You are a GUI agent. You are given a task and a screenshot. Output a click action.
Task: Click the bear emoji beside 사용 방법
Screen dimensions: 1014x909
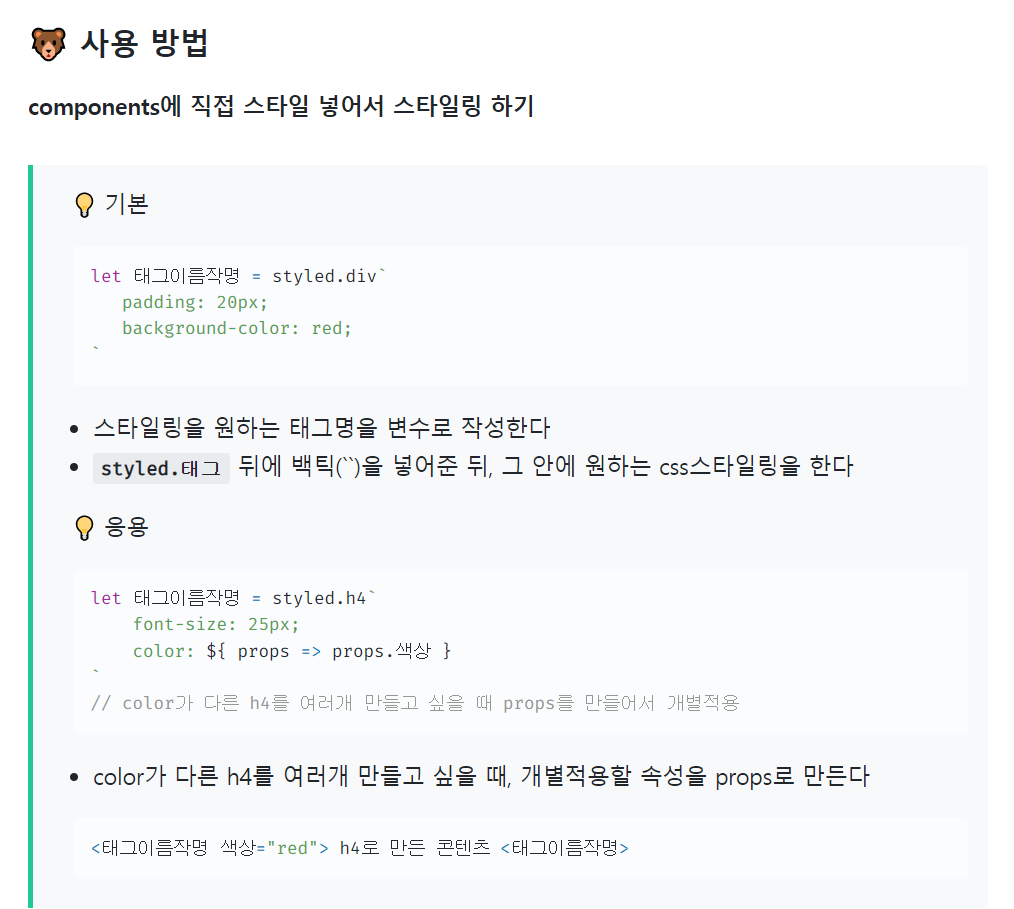pos(49,44)
